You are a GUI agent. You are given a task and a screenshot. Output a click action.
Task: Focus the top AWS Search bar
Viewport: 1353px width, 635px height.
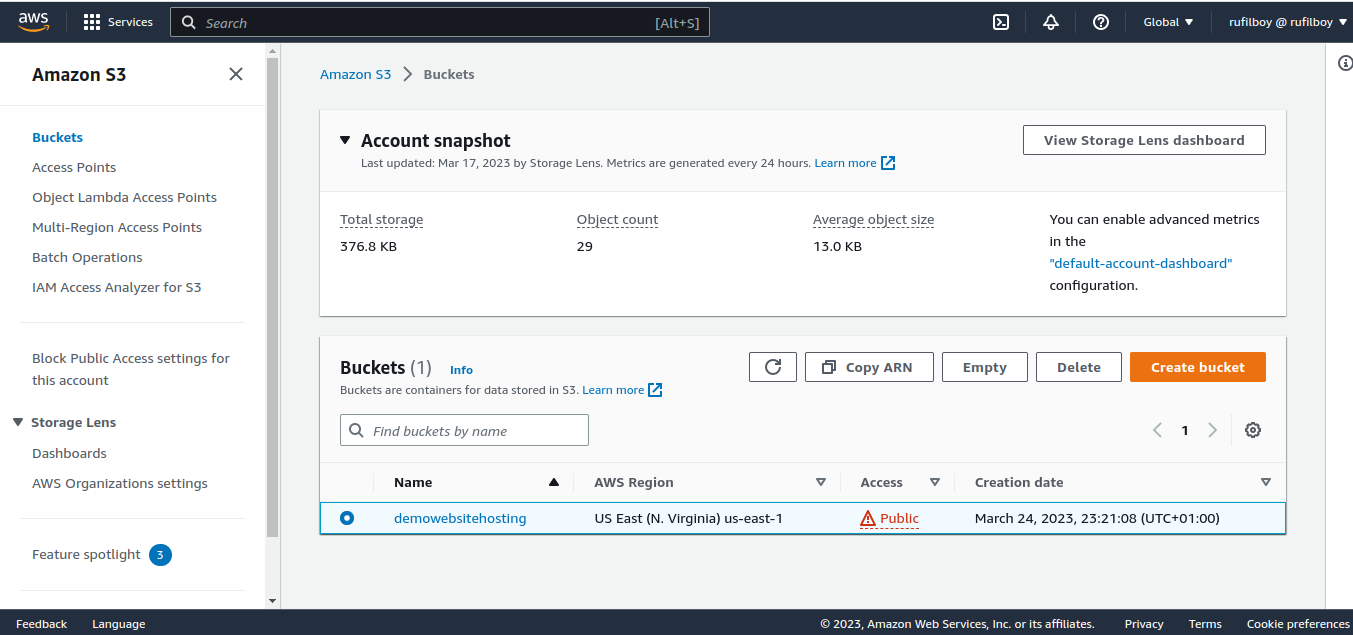tap(440, 22)
